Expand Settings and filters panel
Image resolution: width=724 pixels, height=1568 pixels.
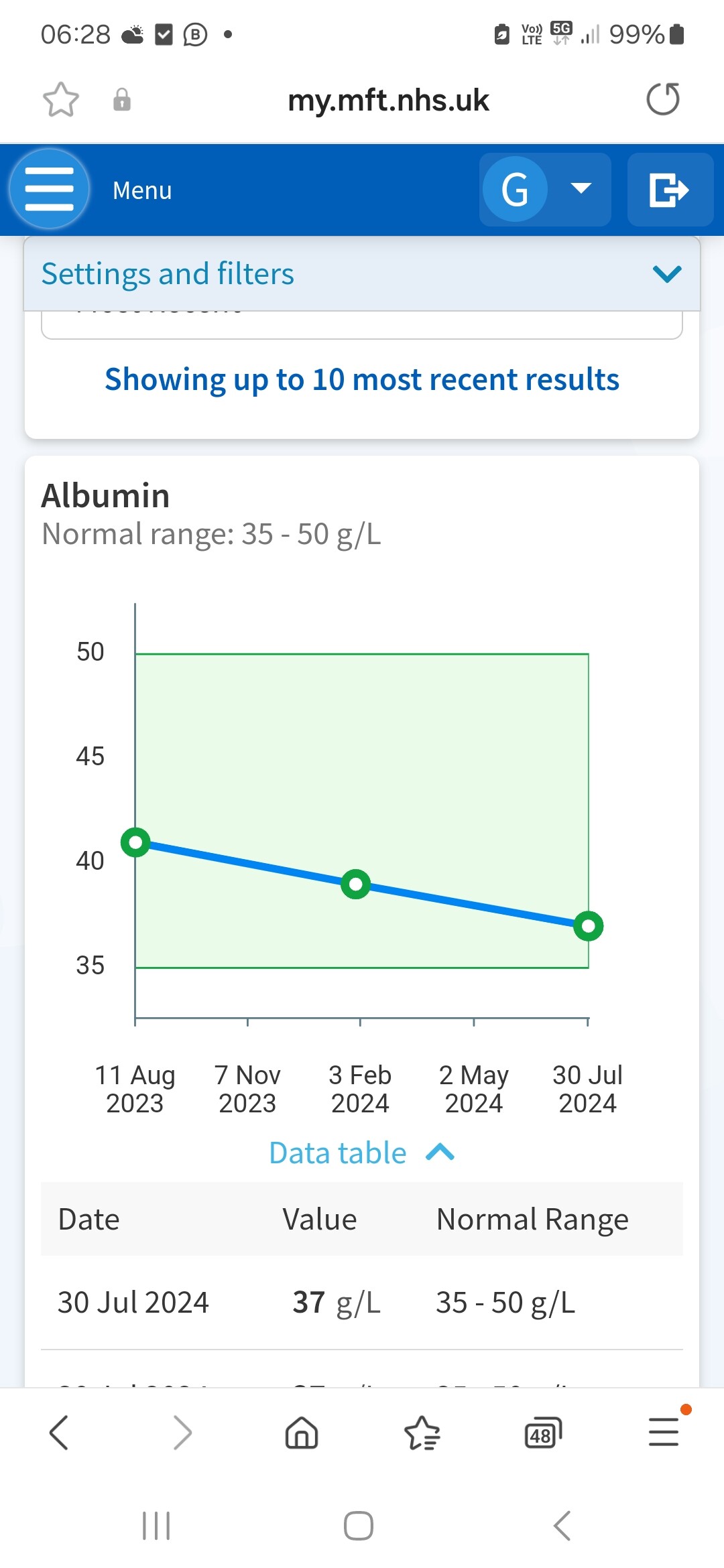362,273
